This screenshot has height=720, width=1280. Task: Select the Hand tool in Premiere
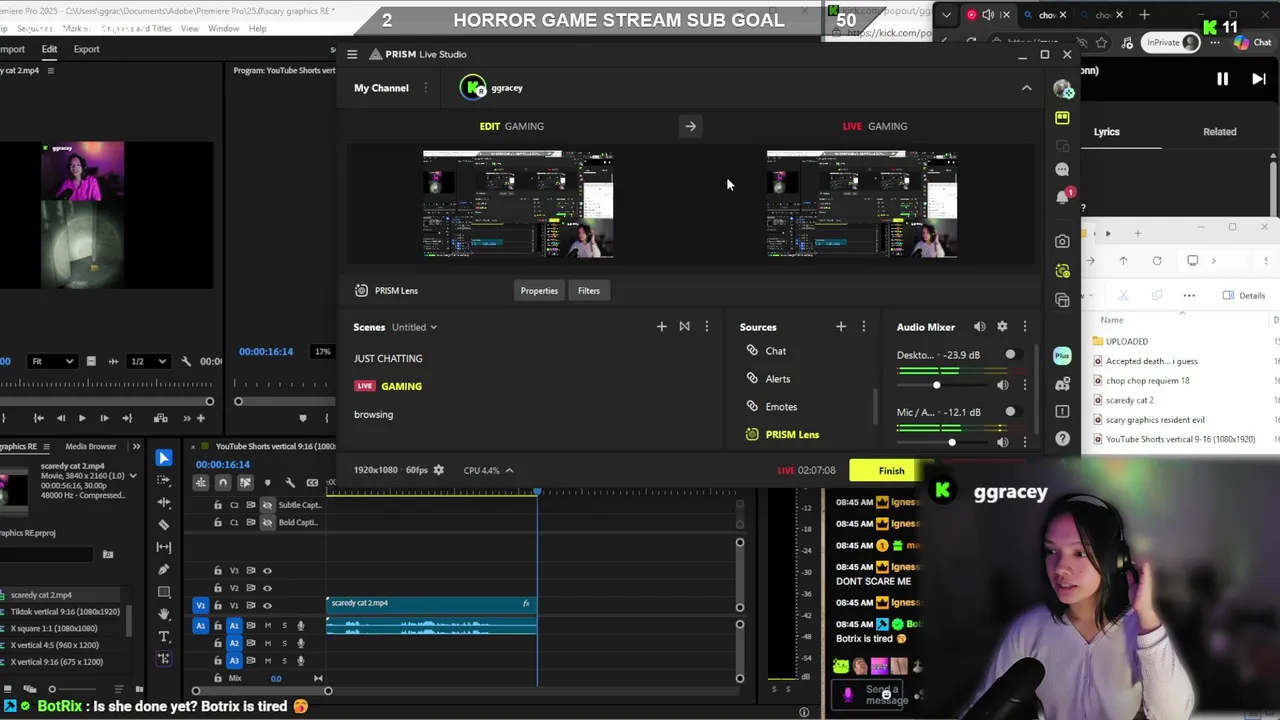(x=164, y=614)
